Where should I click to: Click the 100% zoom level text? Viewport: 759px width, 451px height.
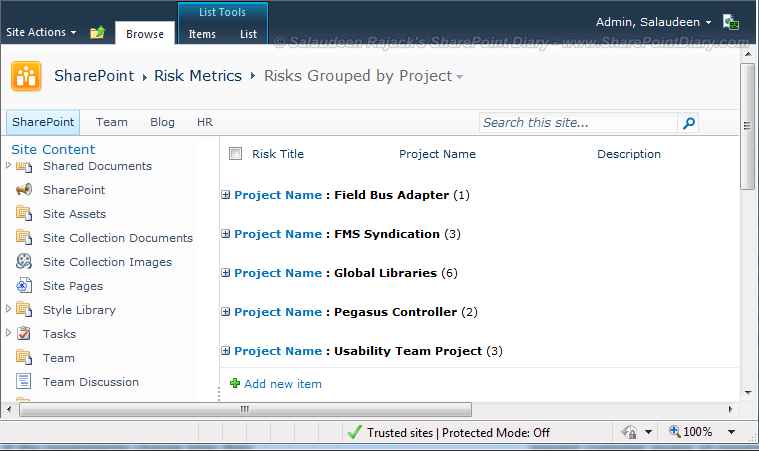pyautogui.click(x=698, y=432)
